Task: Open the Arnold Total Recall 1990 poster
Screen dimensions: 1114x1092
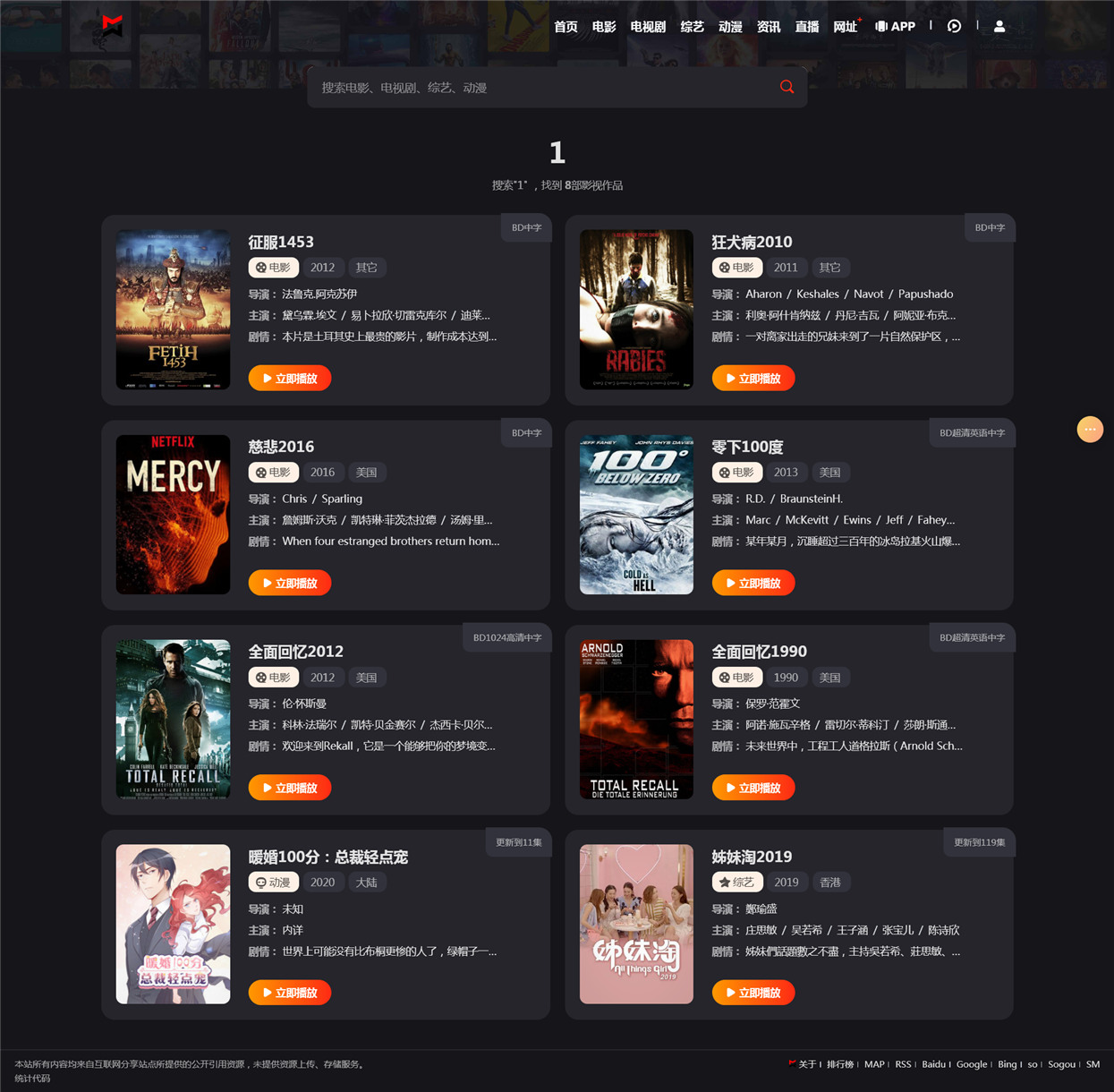Action: [x=636, y=720]
